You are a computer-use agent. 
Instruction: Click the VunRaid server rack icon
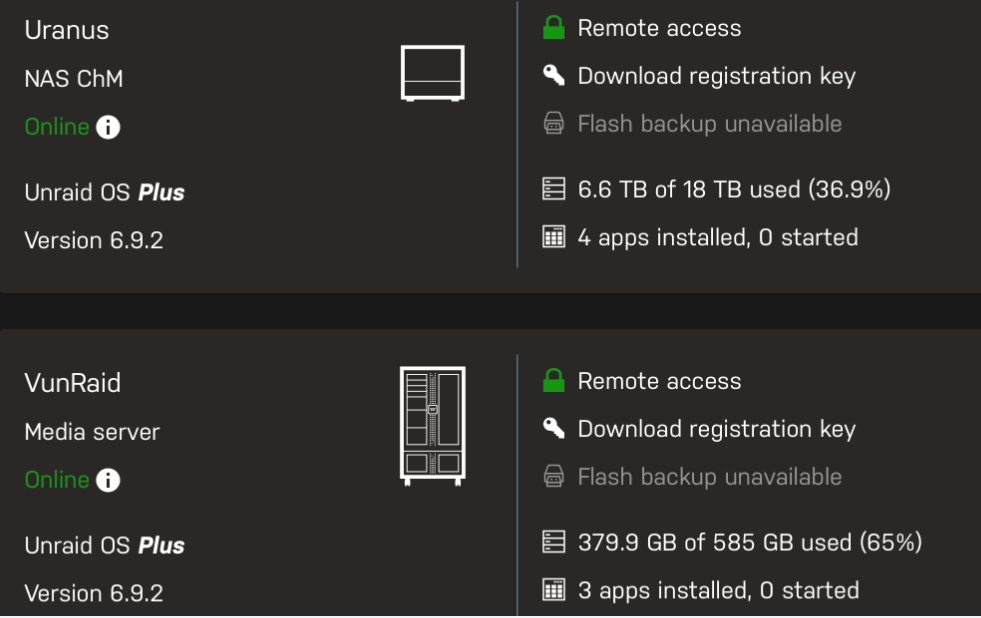tap(432, 426)
